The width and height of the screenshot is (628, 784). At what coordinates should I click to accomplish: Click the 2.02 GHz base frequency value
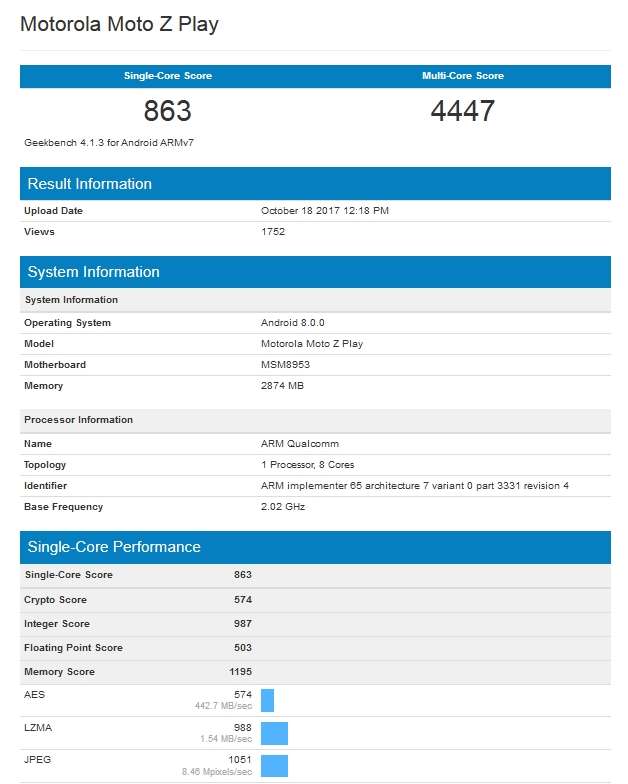coord(282,507)
